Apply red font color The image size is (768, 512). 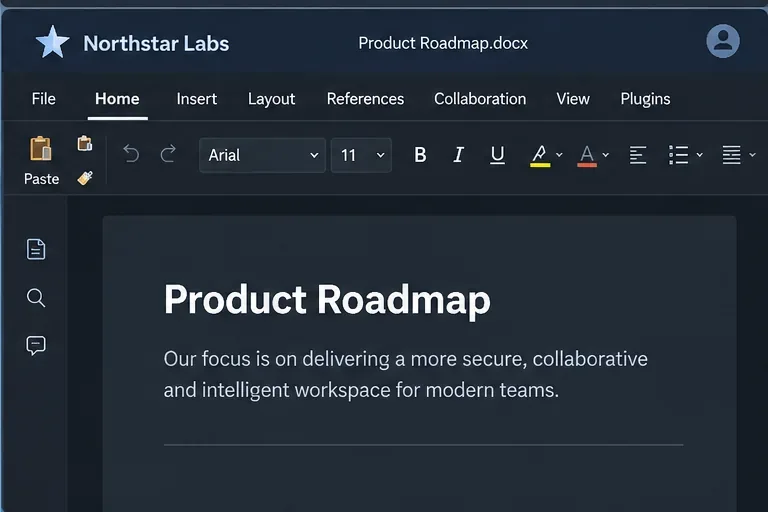pyautogui.click(x=587, y=156)
